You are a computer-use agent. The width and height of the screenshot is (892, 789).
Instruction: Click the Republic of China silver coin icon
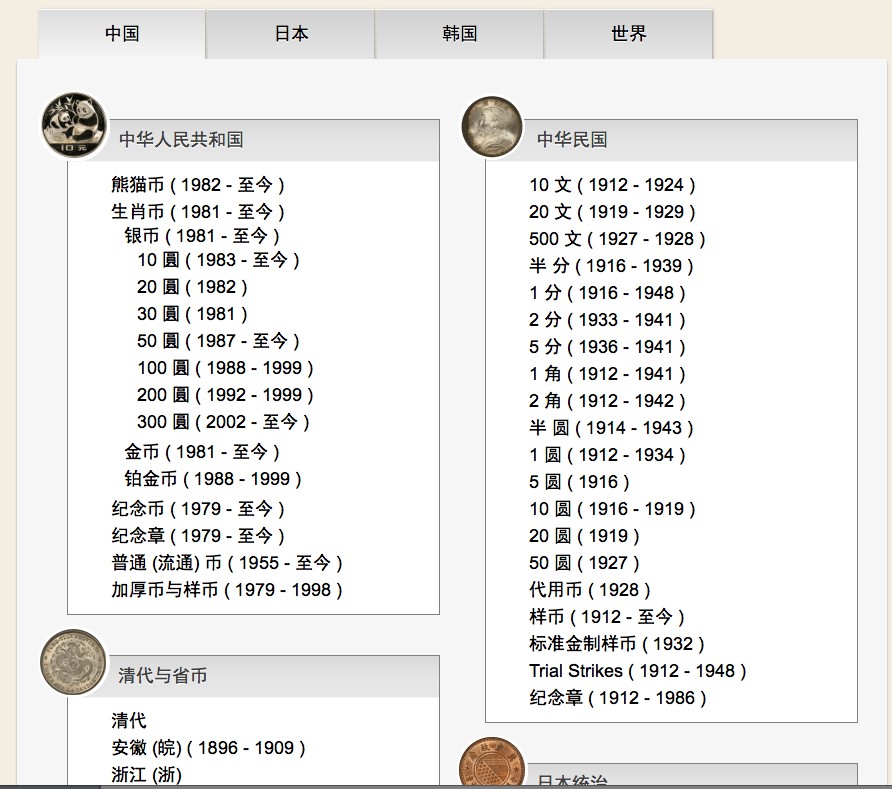pyautogui.click(x=492, y=128)
